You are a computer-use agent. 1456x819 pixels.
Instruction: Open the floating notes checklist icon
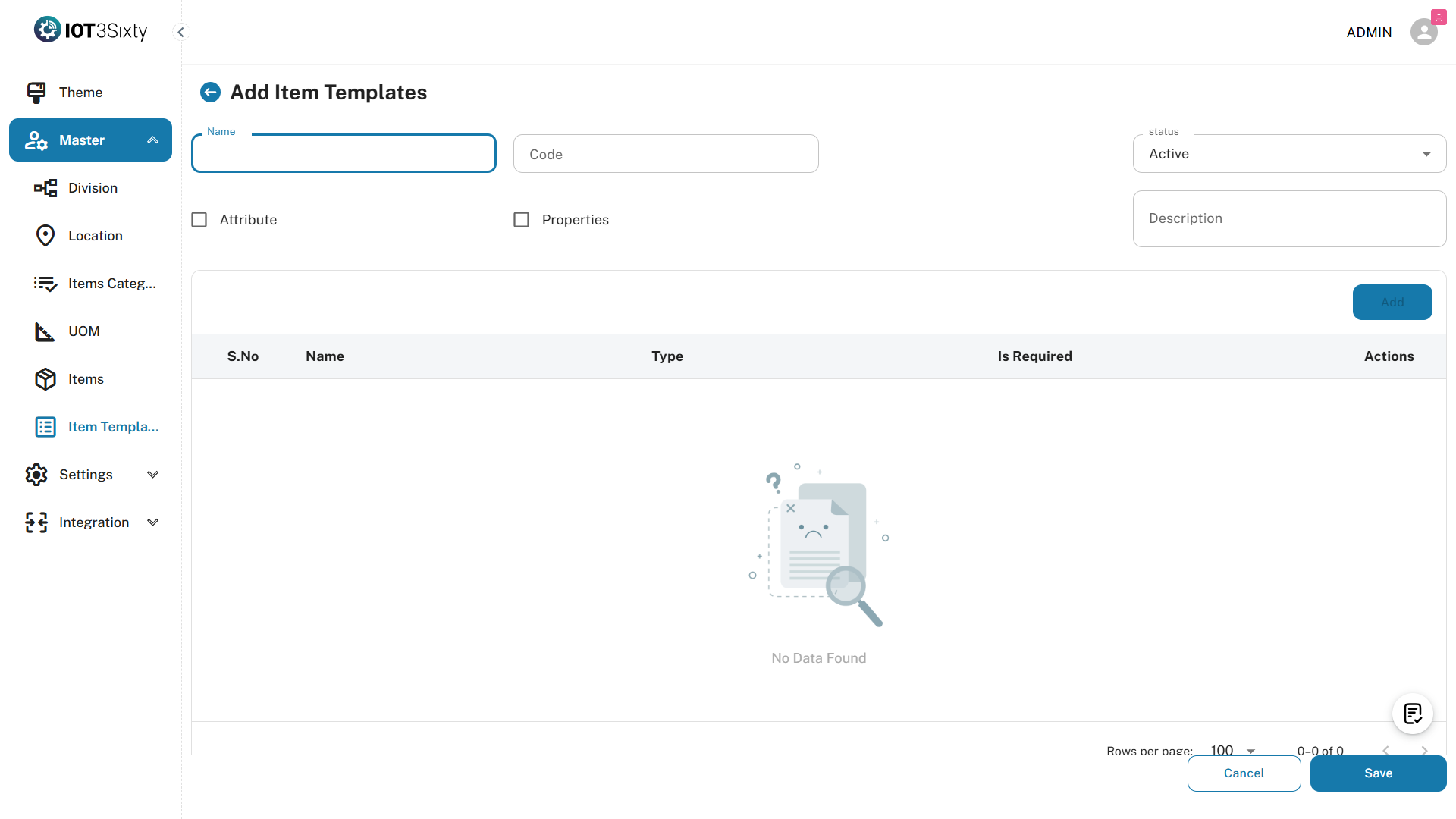tap(1412, 714)
